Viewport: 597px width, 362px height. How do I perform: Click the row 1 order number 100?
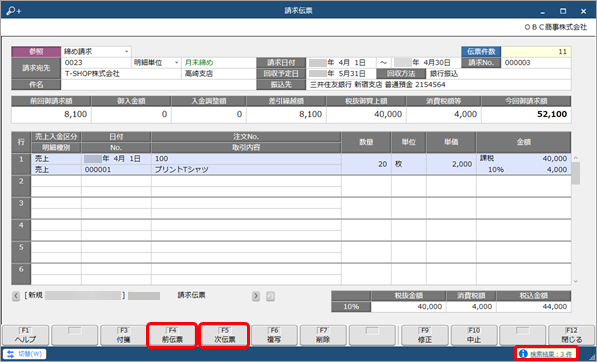pos(161,159)
